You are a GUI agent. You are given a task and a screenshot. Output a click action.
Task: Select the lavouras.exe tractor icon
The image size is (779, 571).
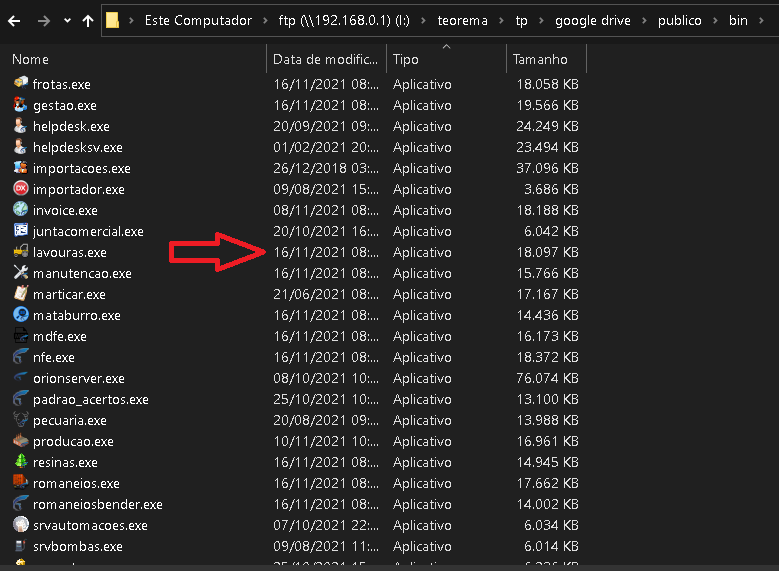click(x=21, y=251)
